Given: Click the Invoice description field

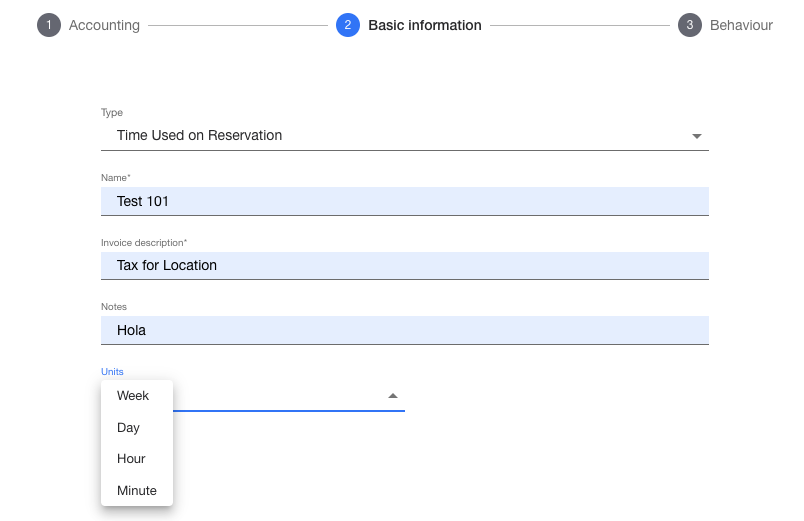Looking at the screenshot, I should point(405,265).
